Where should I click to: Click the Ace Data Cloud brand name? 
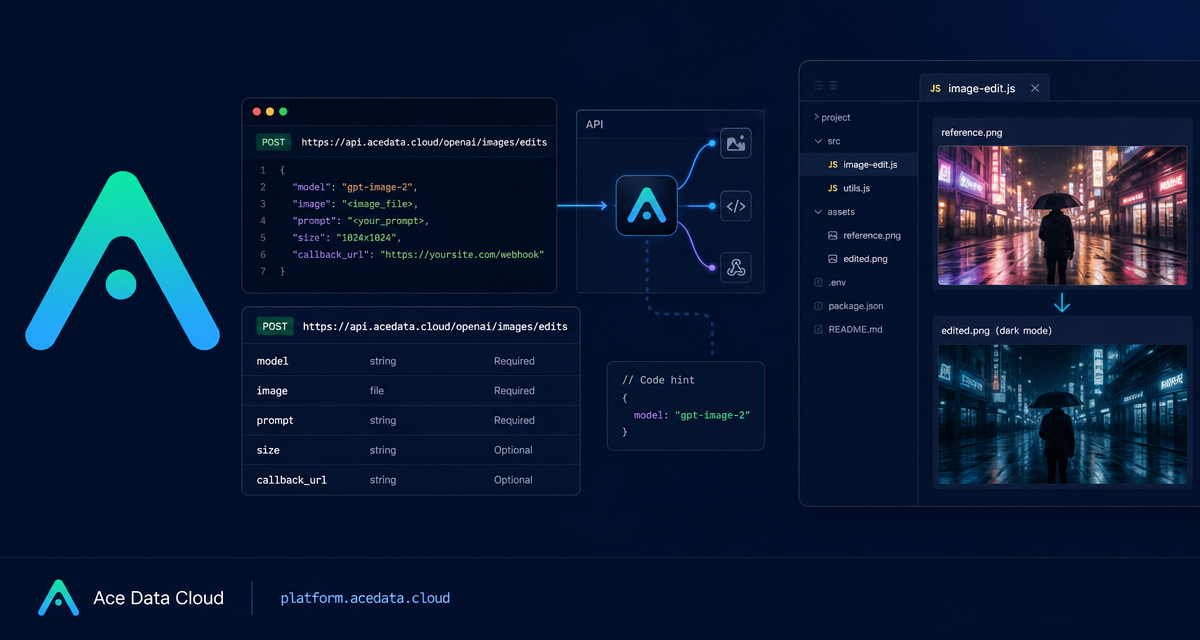coord(158,598)
